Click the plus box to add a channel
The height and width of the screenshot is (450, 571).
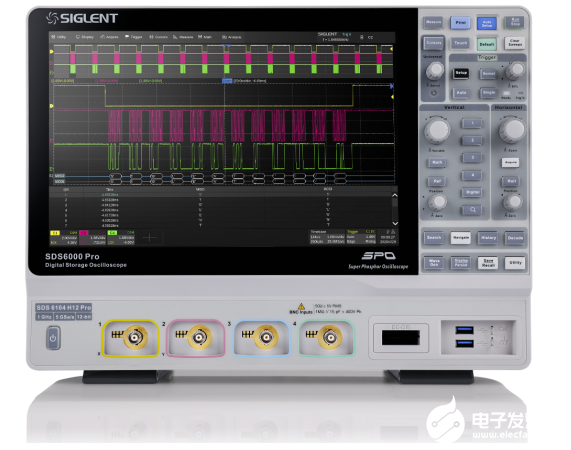click(149, 237)
